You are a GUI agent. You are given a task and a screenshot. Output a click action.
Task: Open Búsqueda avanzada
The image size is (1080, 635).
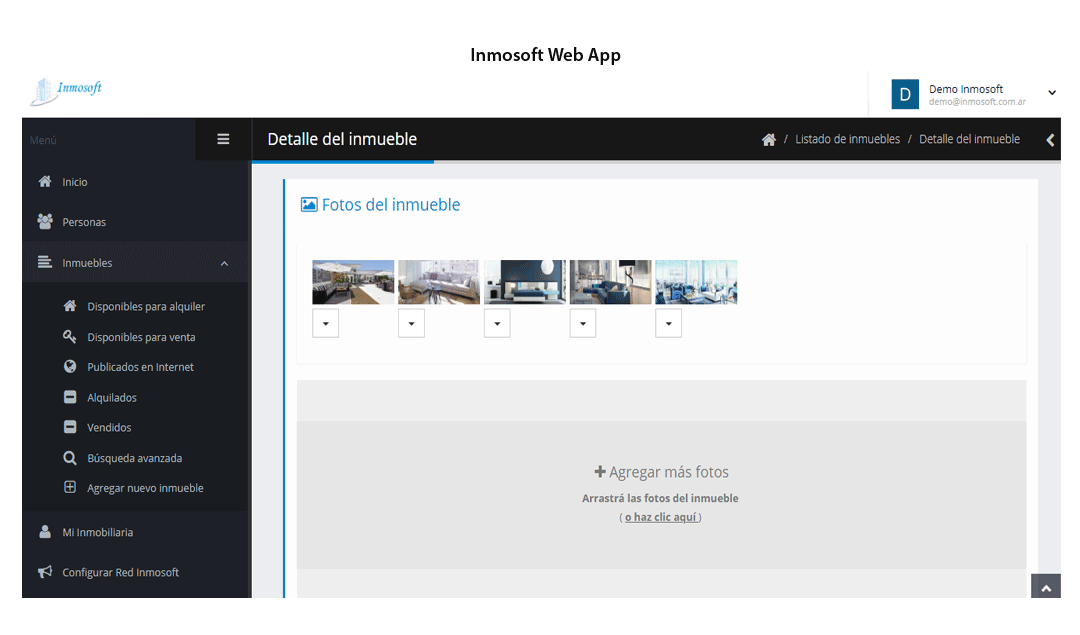(x=134, y=458)
